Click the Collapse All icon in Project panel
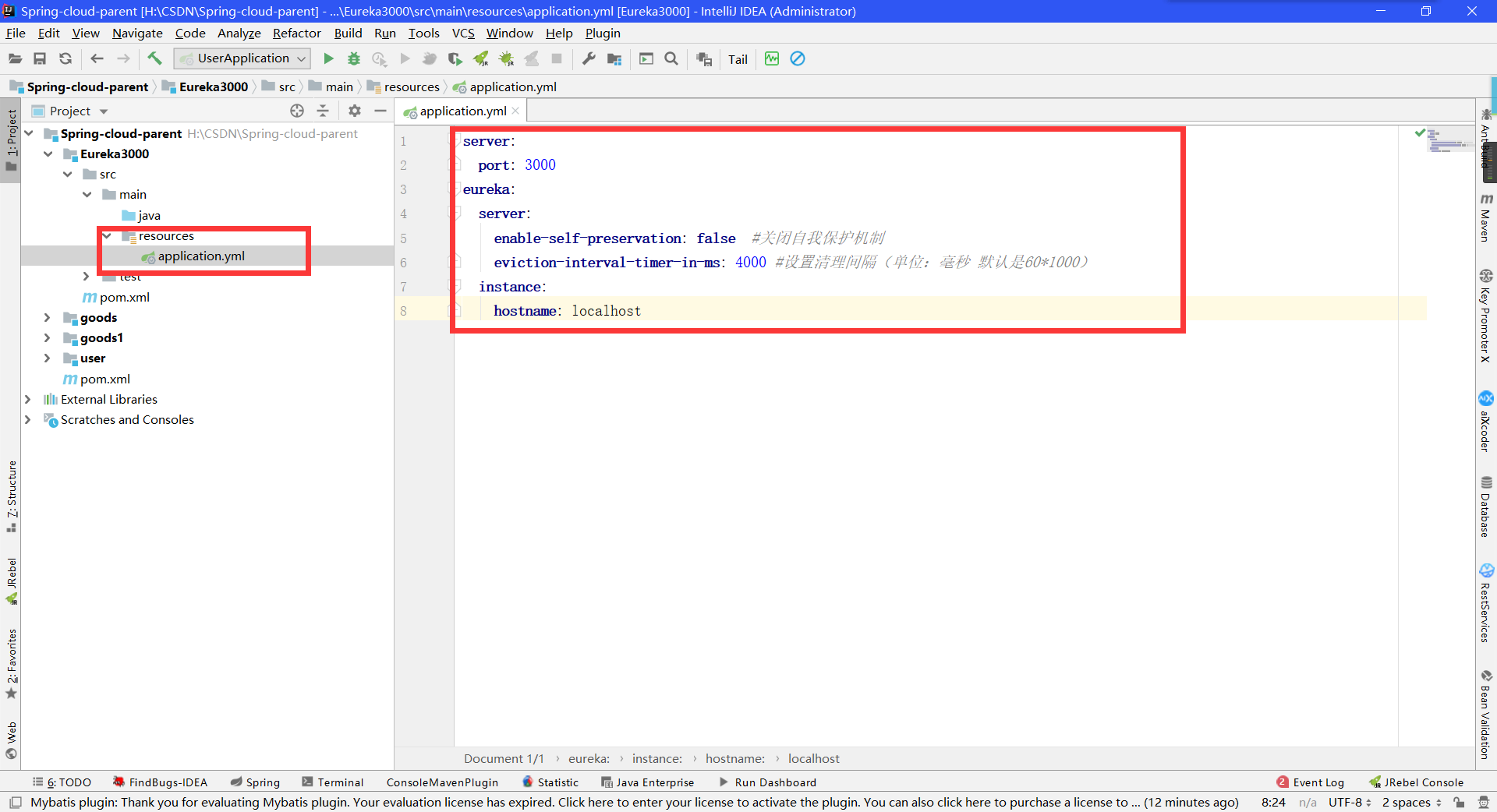Image resolution: width=1497 pixels, height=812 pixels. [323, 111]
